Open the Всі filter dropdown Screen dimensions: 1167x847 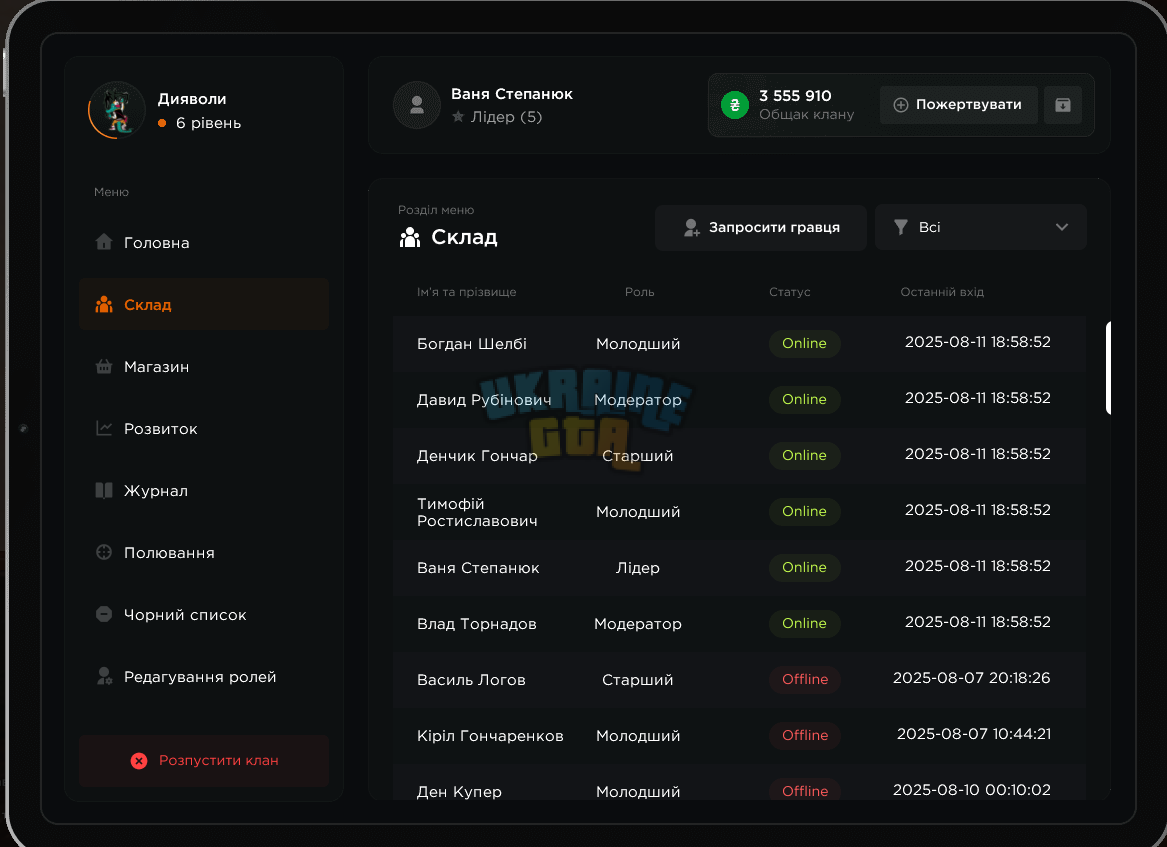[x=981, y=227]
